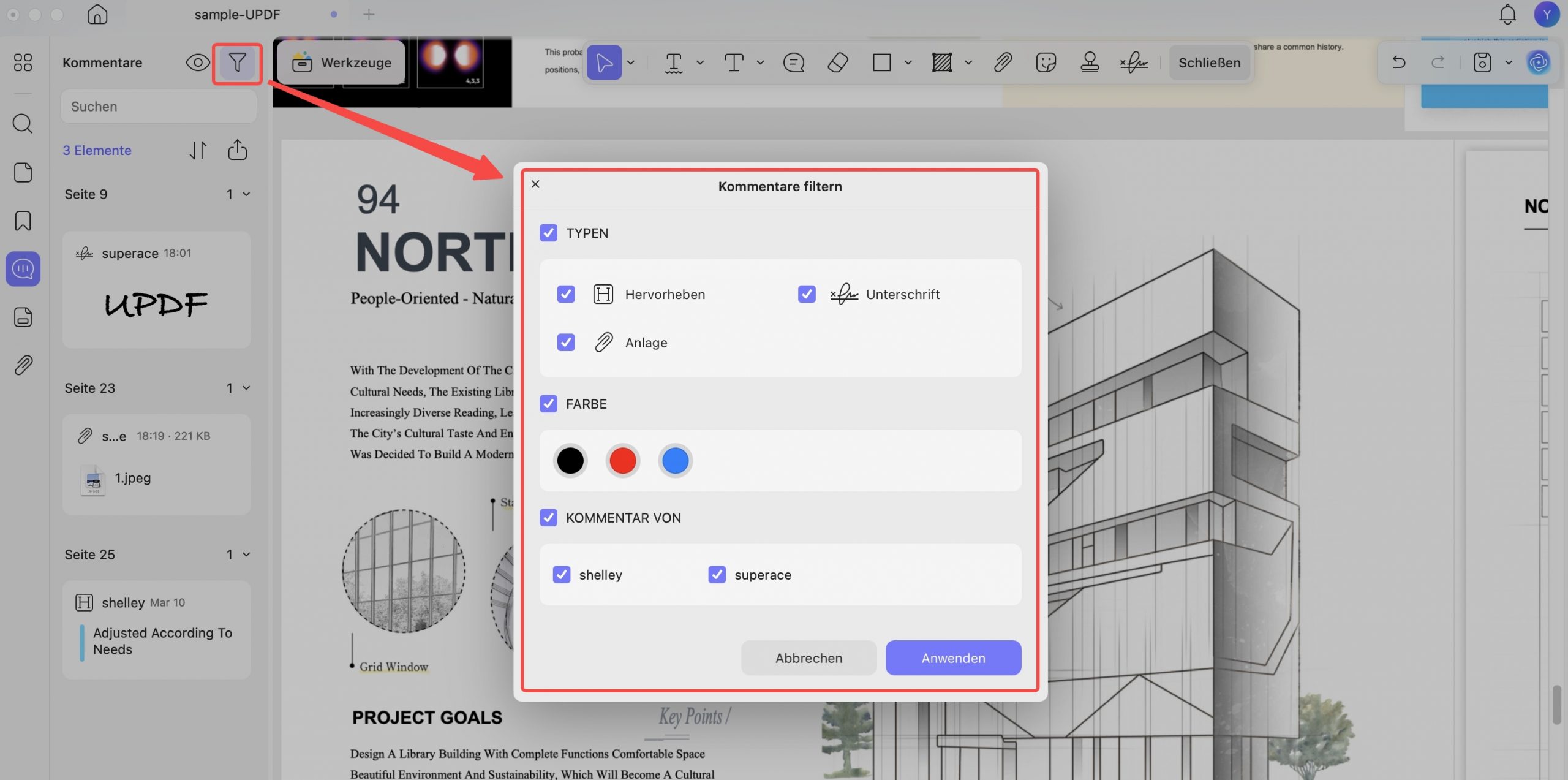
Task: Choose the signature tool in toolbar
Action: tap(1134, 62)
